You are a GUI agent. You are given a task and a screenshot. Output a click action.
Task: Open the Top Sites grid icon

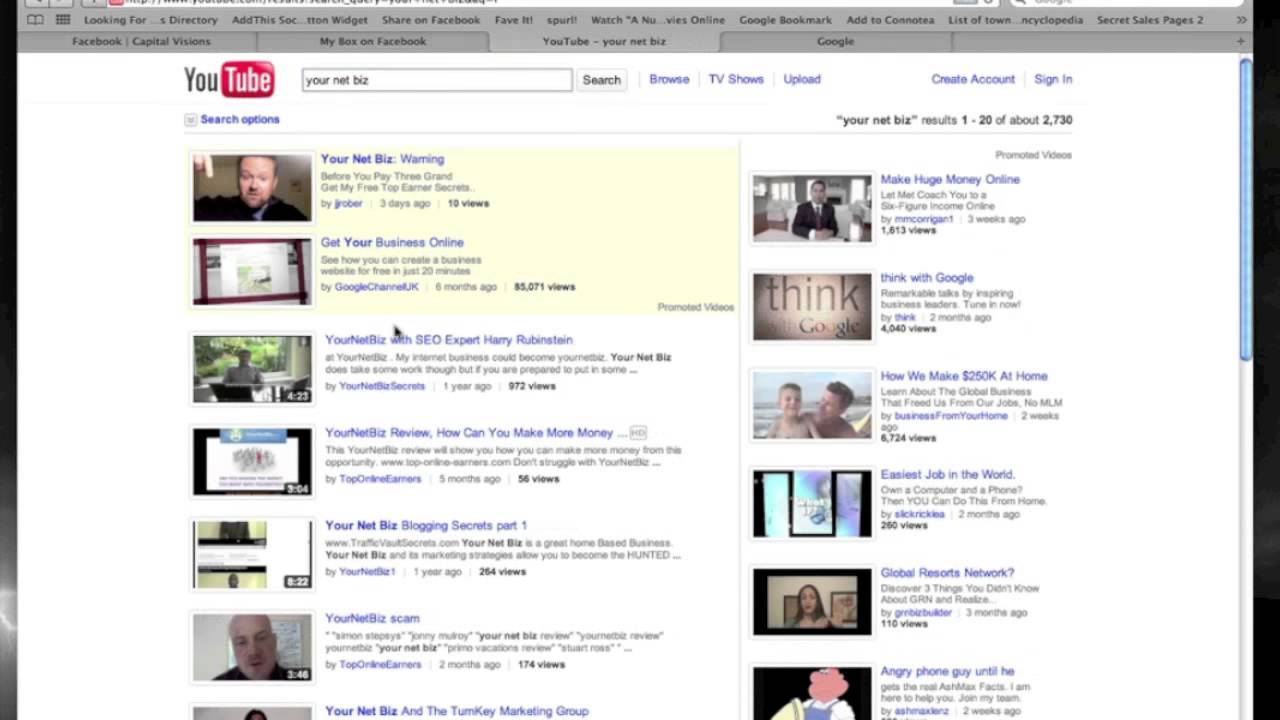tap(63, 20)
